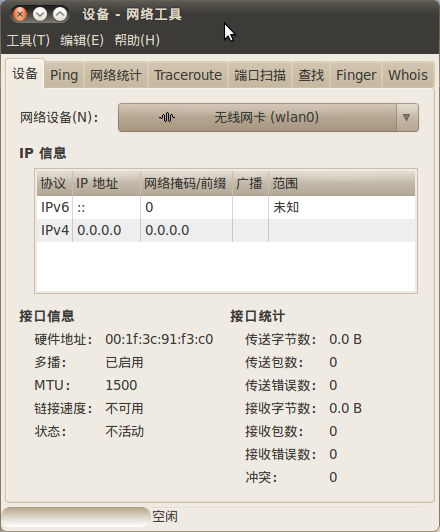Image resolution: width=440 pixels, height=532 pixels.
Task: Open the 帮助(H) menu
Action: coord(137,40)
